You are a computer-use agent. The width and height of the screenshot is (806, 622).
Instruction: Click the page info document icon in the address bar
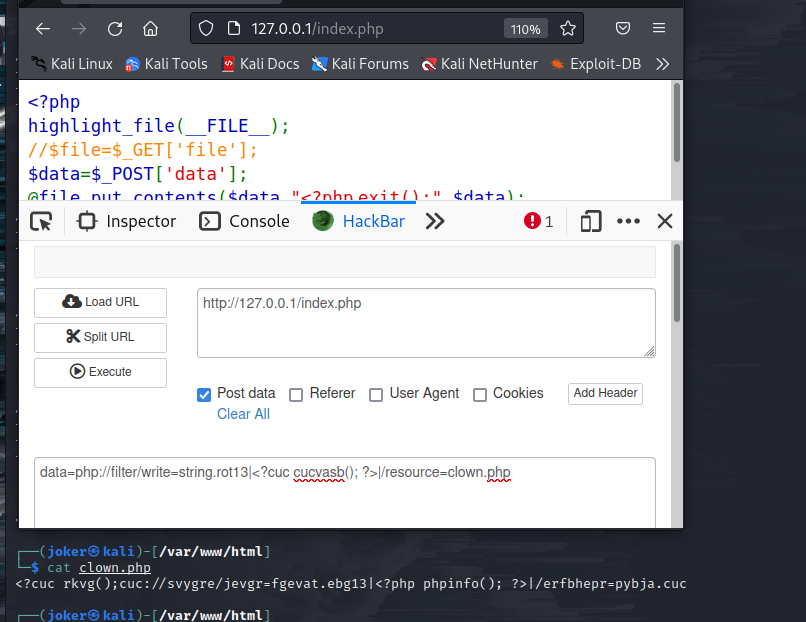(x=234, y=28)
